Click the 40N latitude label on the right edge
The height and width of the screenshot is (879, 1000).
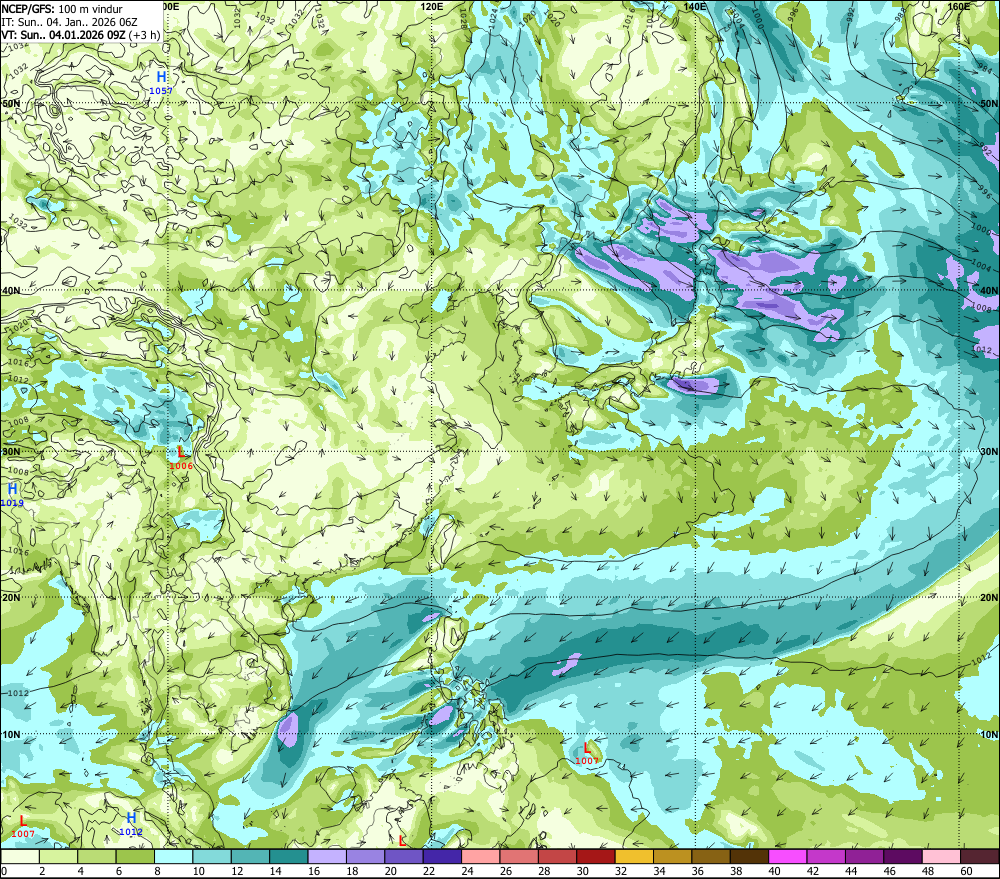(989, 291)
